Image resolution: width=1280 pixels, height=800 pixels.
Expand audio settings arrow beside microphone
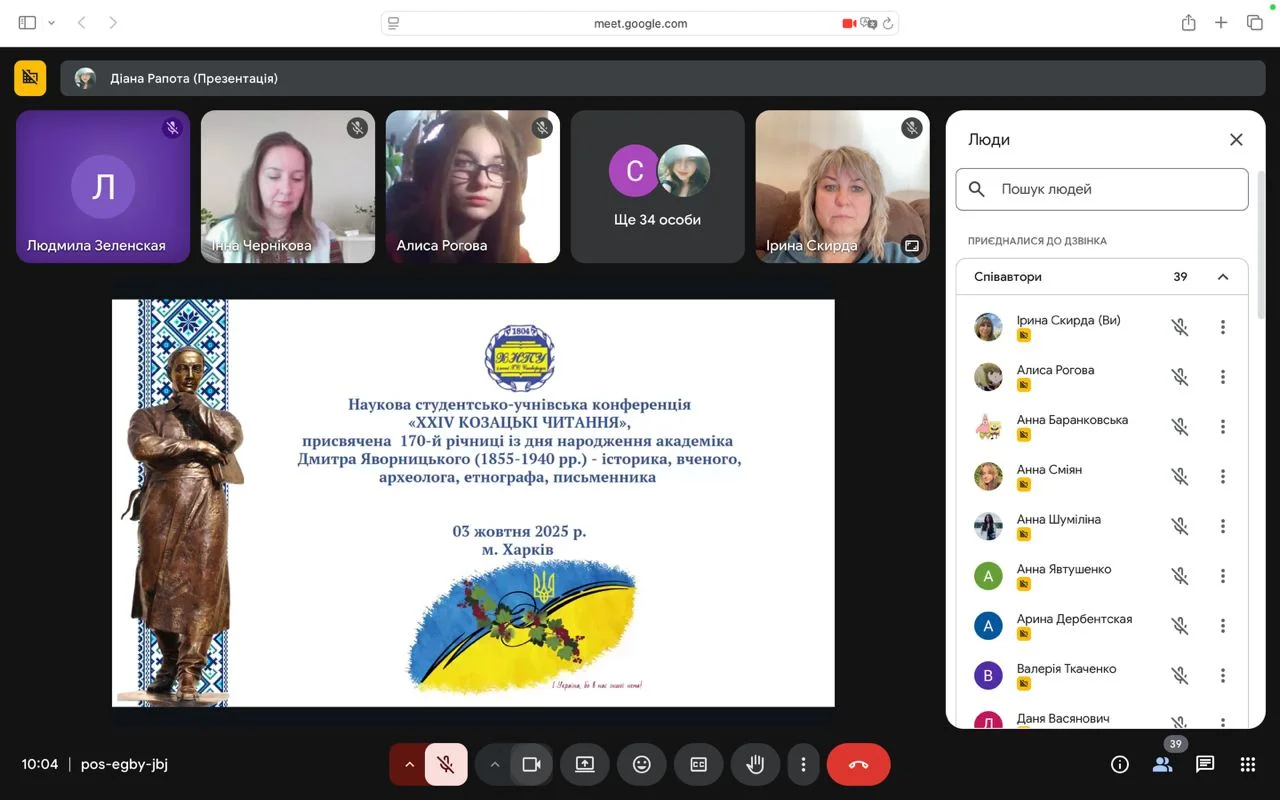pyautogui.click(x=409, y=765)
